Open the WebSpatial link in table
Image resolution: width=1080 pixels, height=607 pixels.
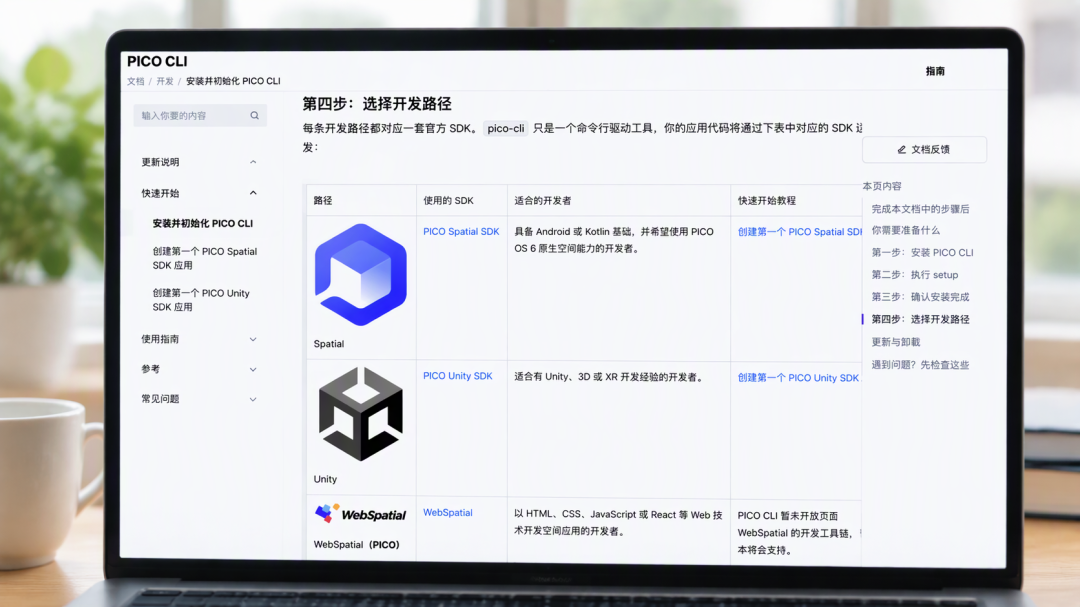[x=448, y=513]
